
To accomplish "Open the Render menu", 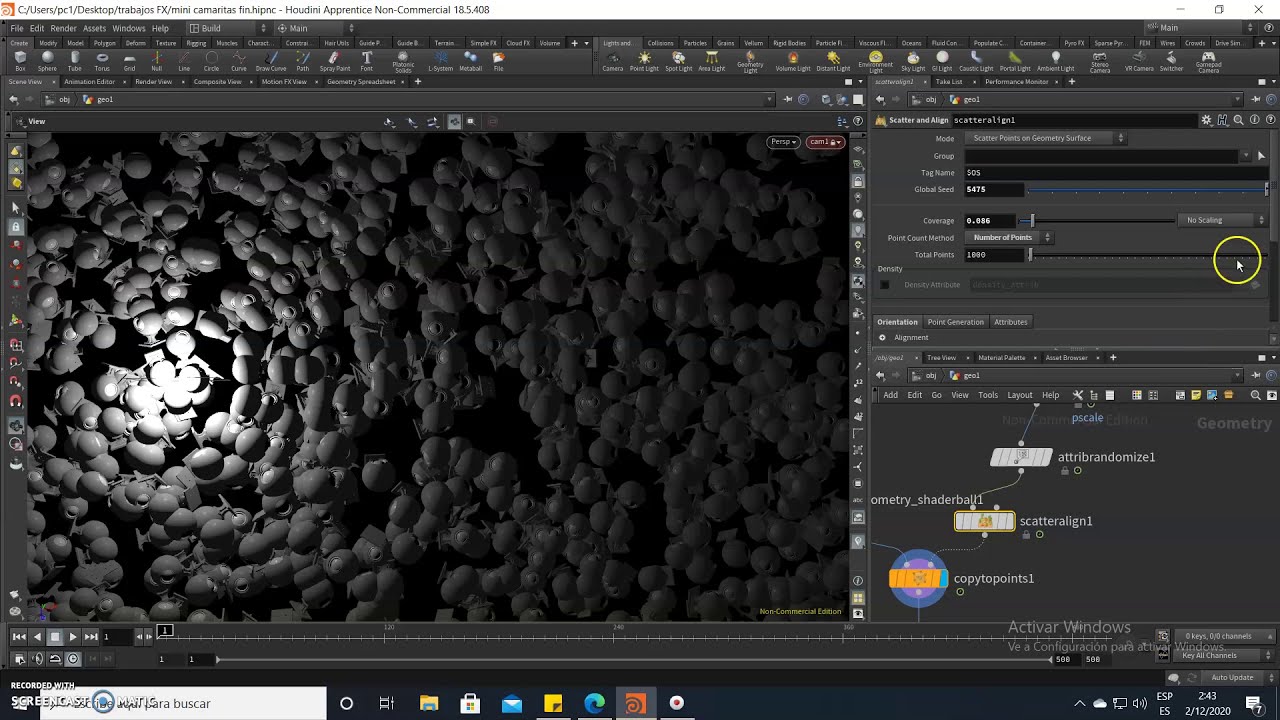I will pyautogui.click(x=63, y=28).
